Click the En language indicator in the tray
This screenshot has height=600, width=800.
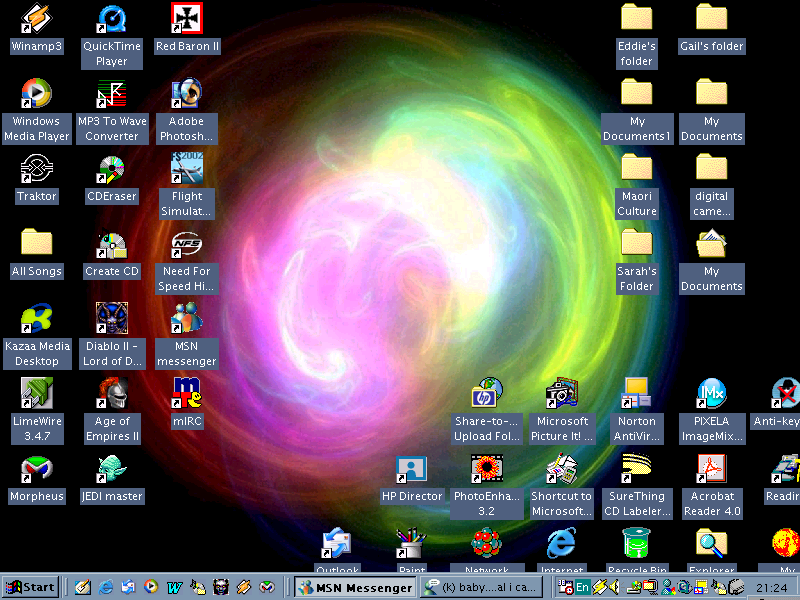pos(582,587)
